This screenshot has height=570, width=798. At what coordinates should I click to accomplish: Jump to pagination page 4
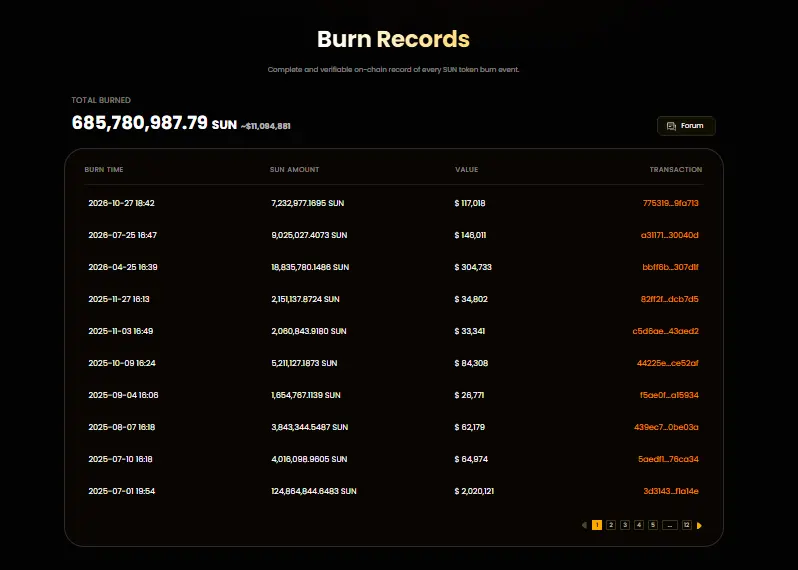639,525
